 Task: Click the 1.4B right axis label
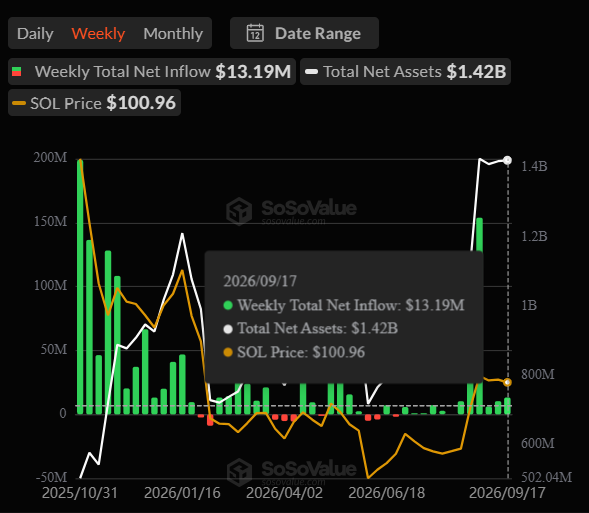pos(534,166)
